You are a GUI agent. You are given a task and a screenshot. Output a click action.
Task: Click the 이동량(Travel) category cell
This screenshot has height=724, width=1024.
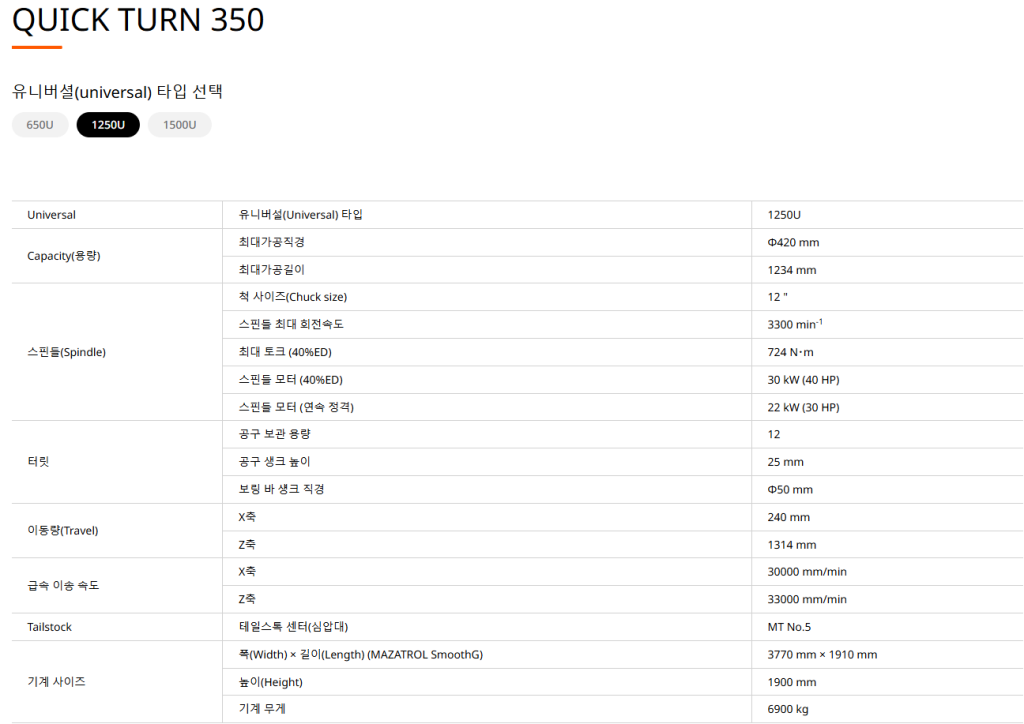coord(62,531)
